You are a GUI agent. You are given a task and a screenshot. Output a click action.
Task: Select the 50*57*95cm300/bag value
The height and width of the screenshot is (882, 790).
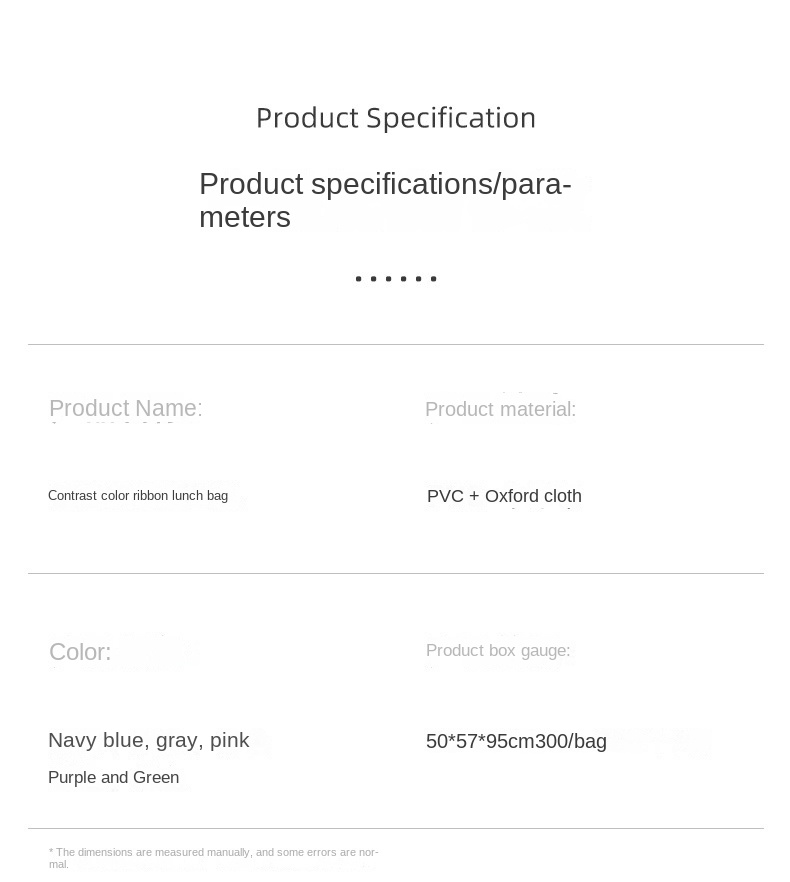coord(516,741)
